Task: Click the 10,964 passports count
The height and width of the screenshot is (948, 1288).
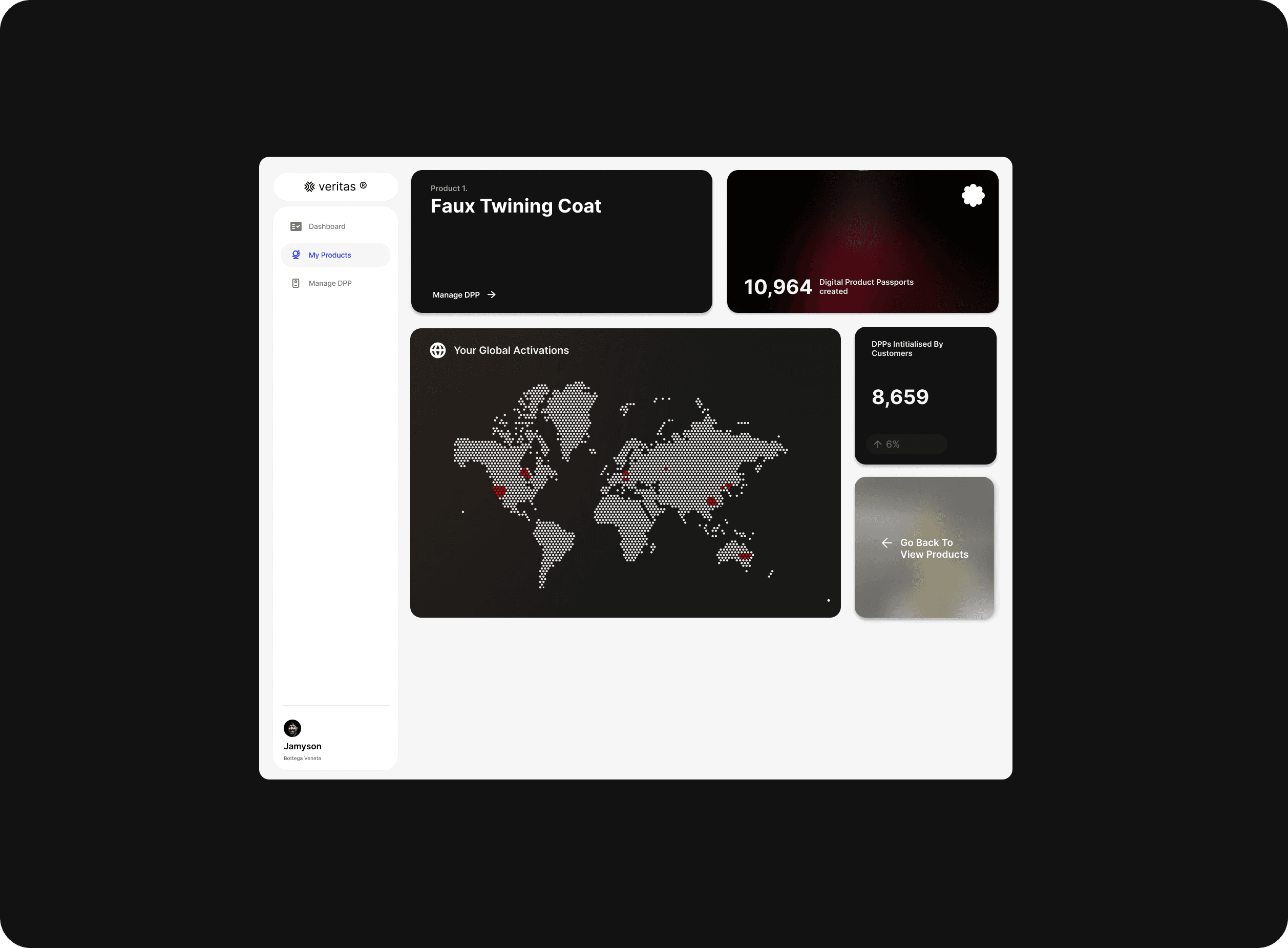Action: click(778, 287)
